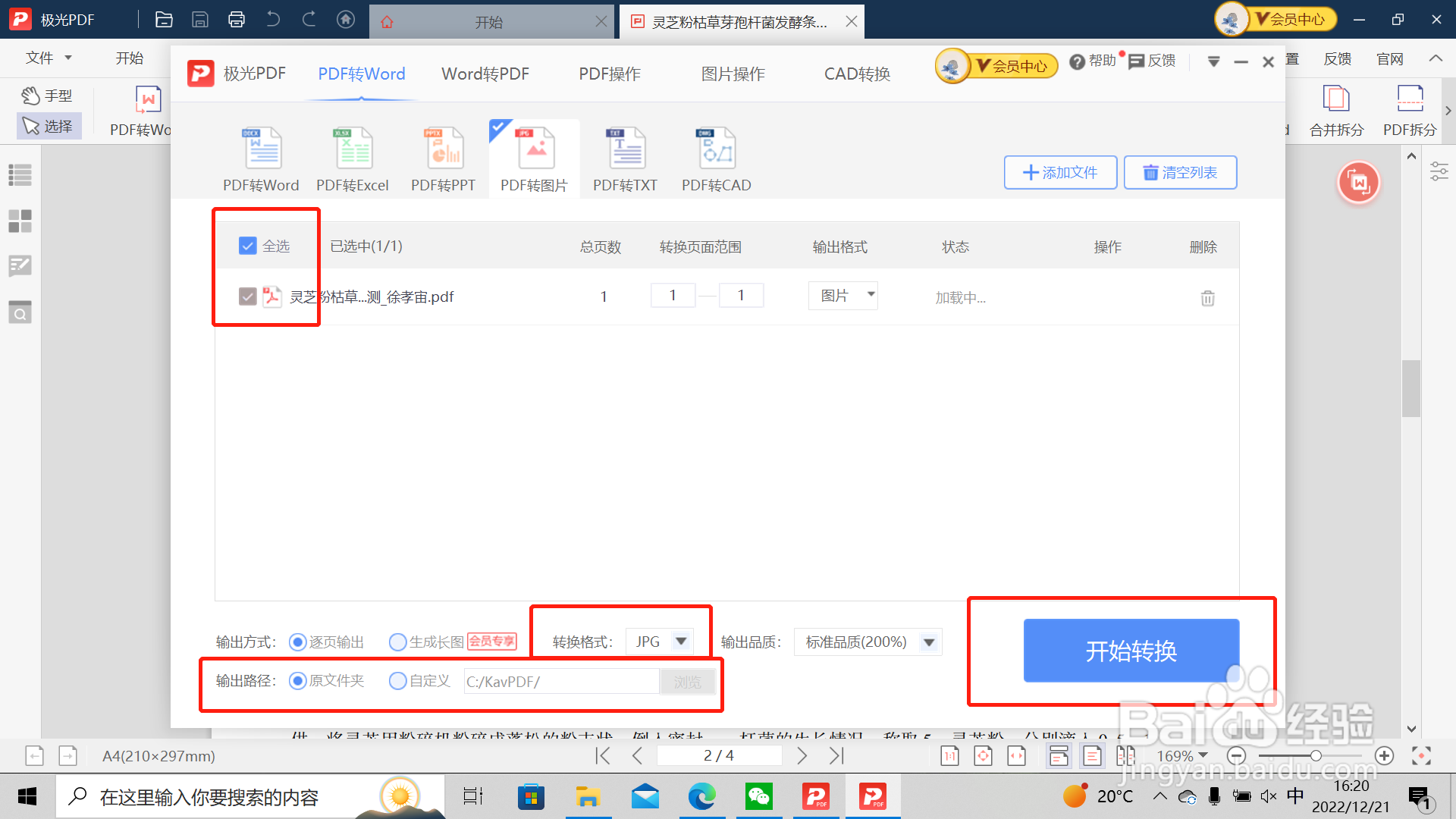Pick the PDF转CAD conversion icon
Screen dimensions: 1456x819
[717, 159]
